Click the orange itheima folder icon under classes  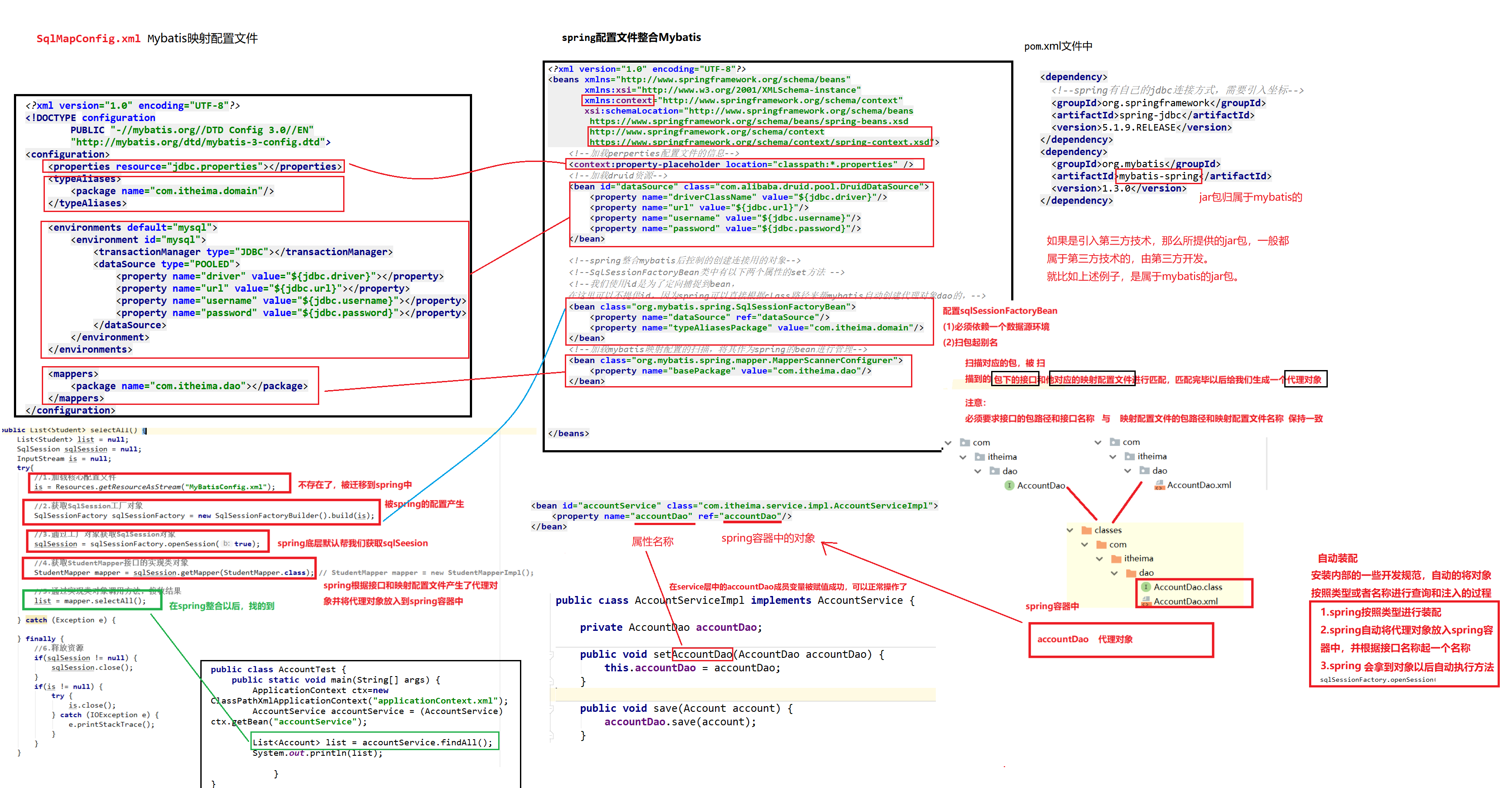pyautogui.click(x=1116, y=559)
